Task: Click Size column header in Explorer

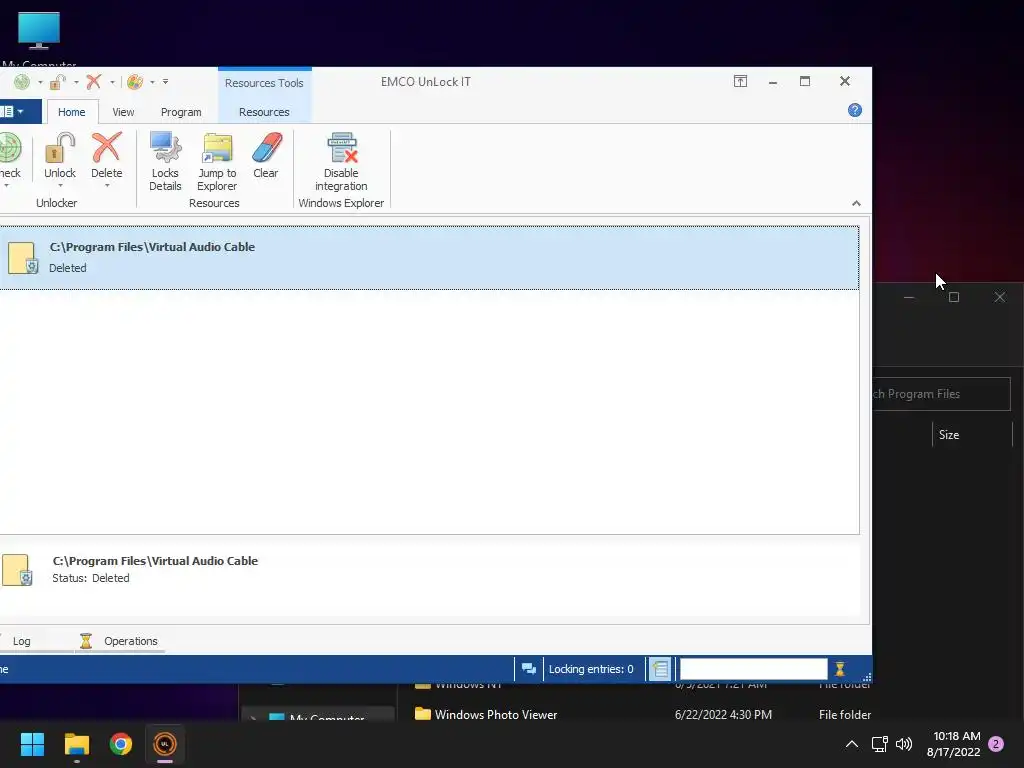Action: tap(948, 435)
